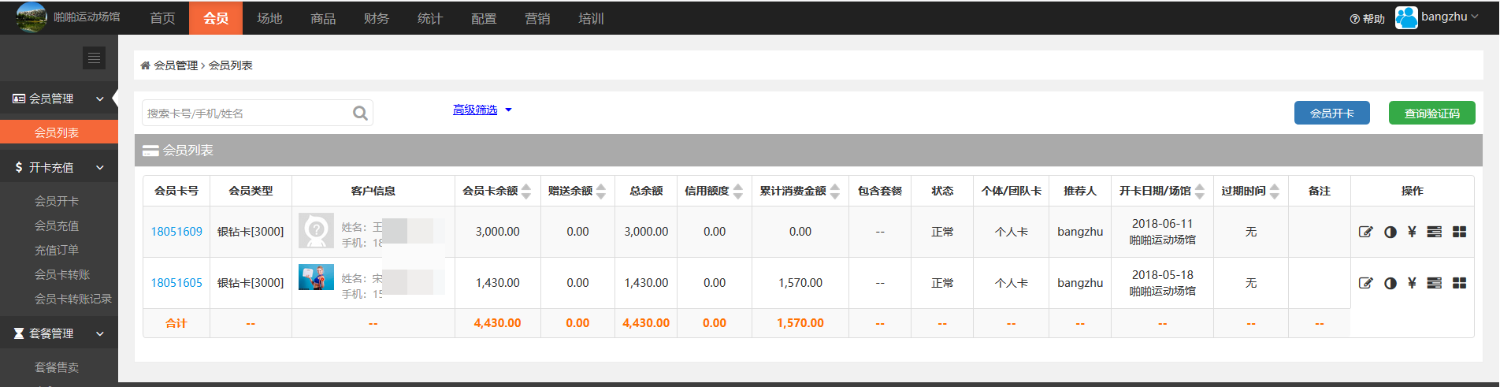Open the 场地 top menu
Viewport: 1500px width, 387px height.
click(x=269, y=18)
